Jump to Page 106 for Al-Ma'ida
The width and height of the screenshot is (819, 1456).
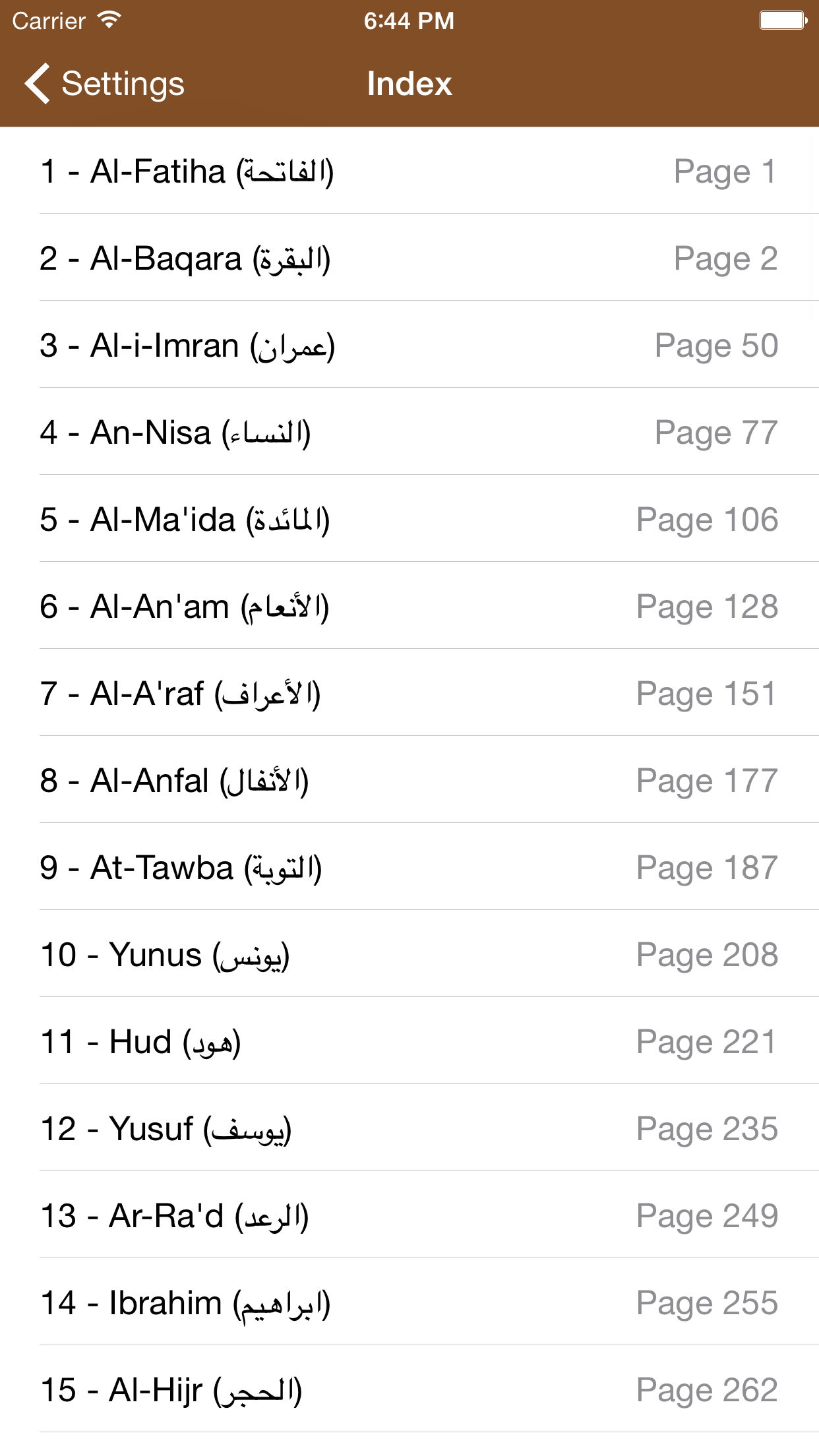click(706, 520)
